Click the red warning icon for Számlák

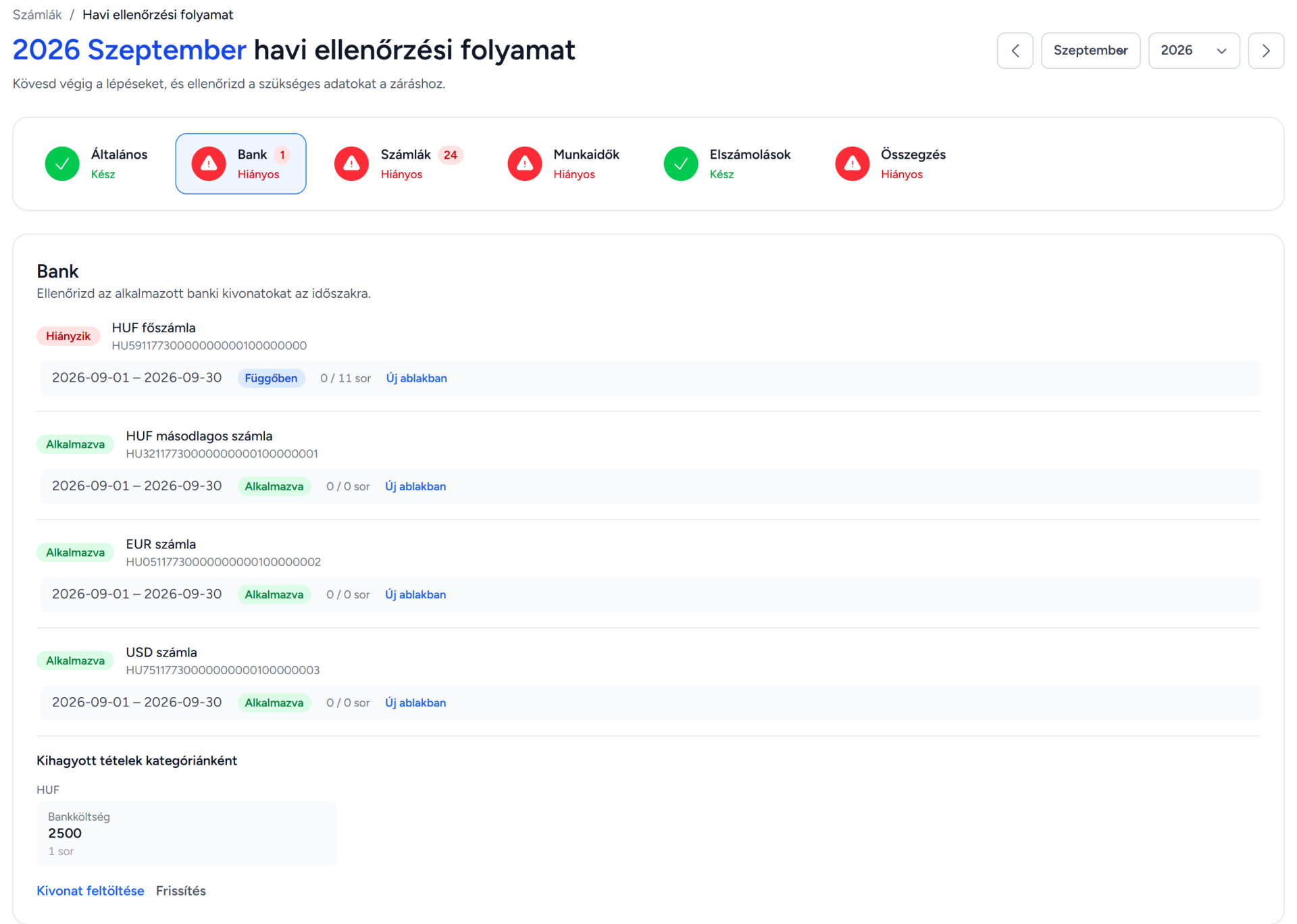click(351, 163)
